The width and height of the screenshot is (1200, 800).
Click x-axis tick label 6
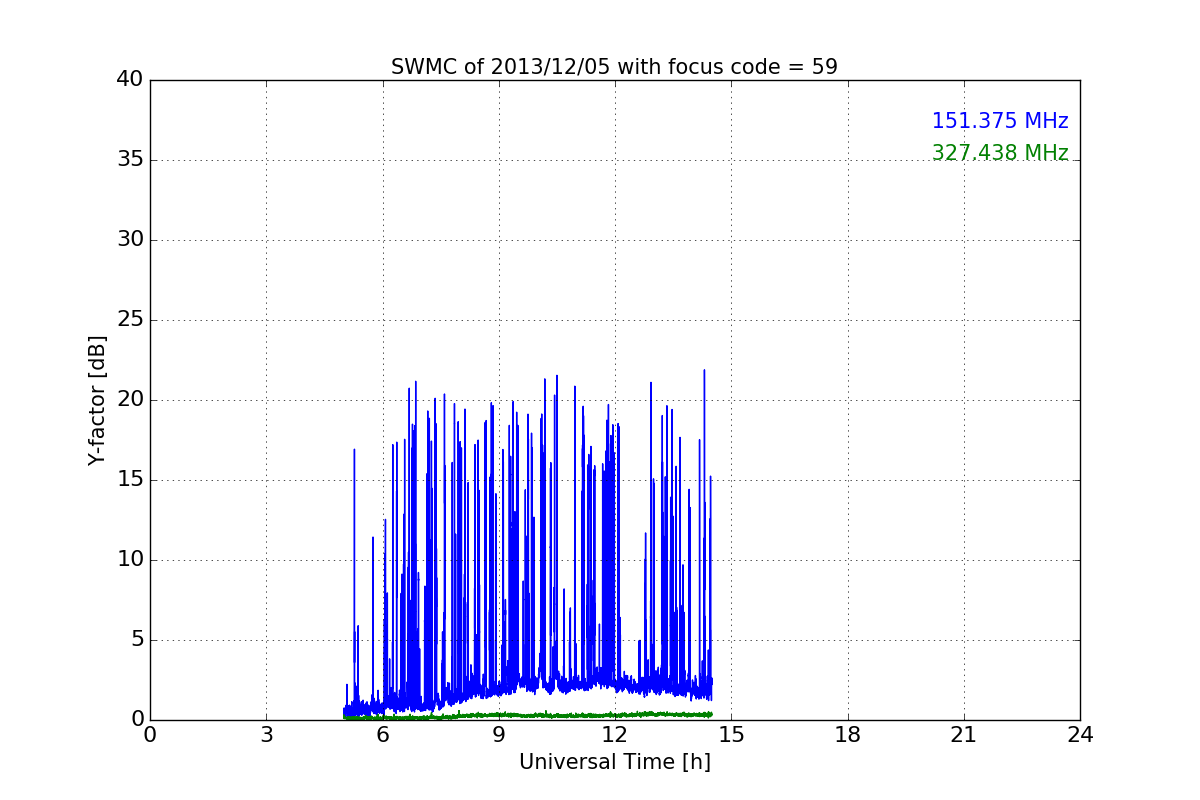[383, 735]
